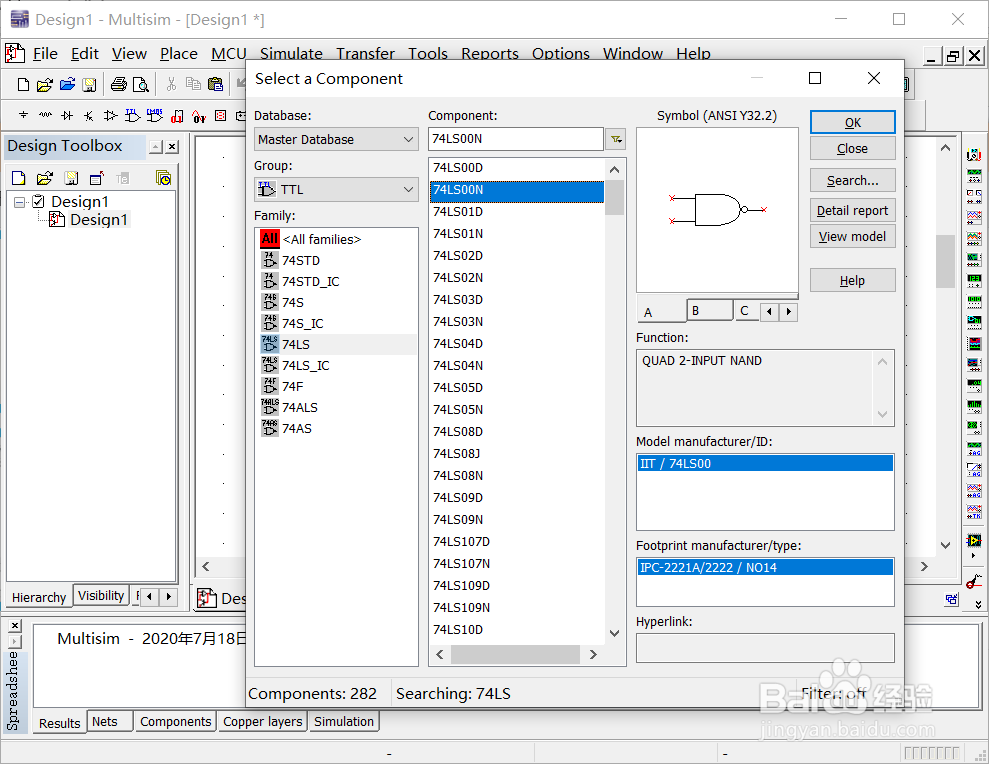Toggle the Design1 checkbox in the hierarchy tree

38,201
